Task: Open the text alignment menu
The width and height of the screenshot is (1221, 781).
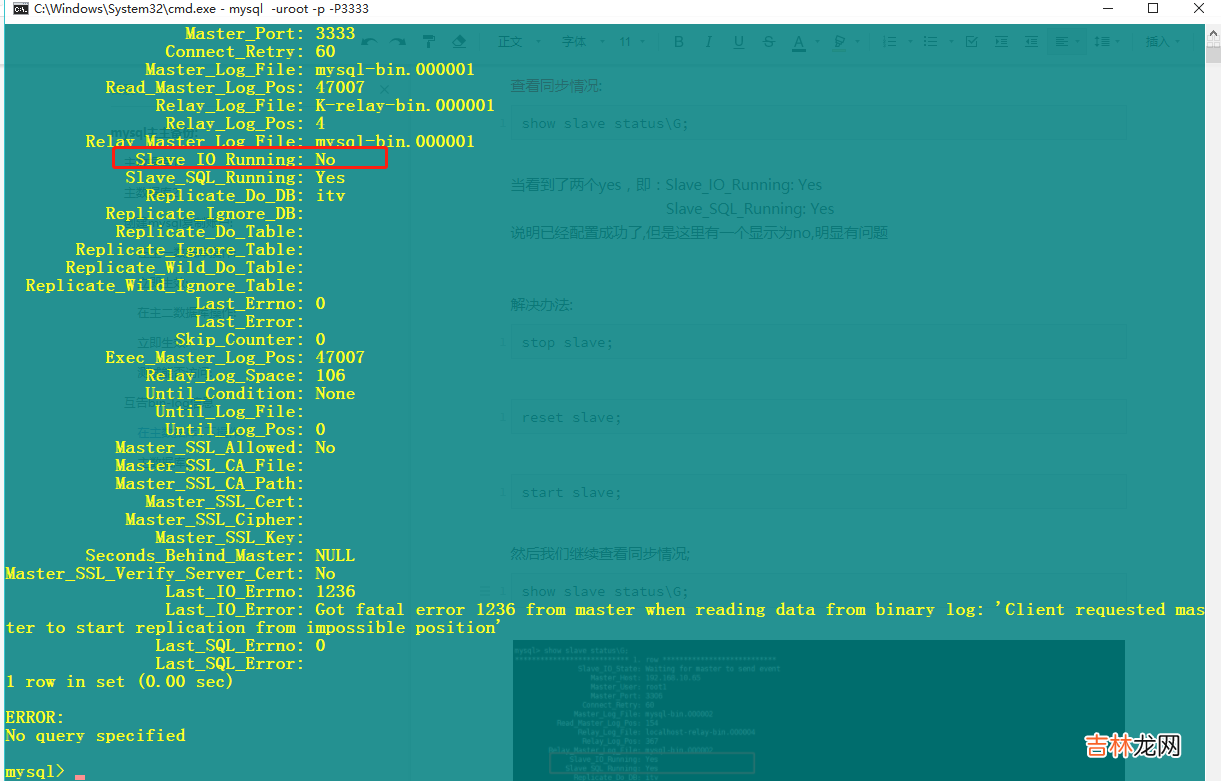Action: point(1068,42)
